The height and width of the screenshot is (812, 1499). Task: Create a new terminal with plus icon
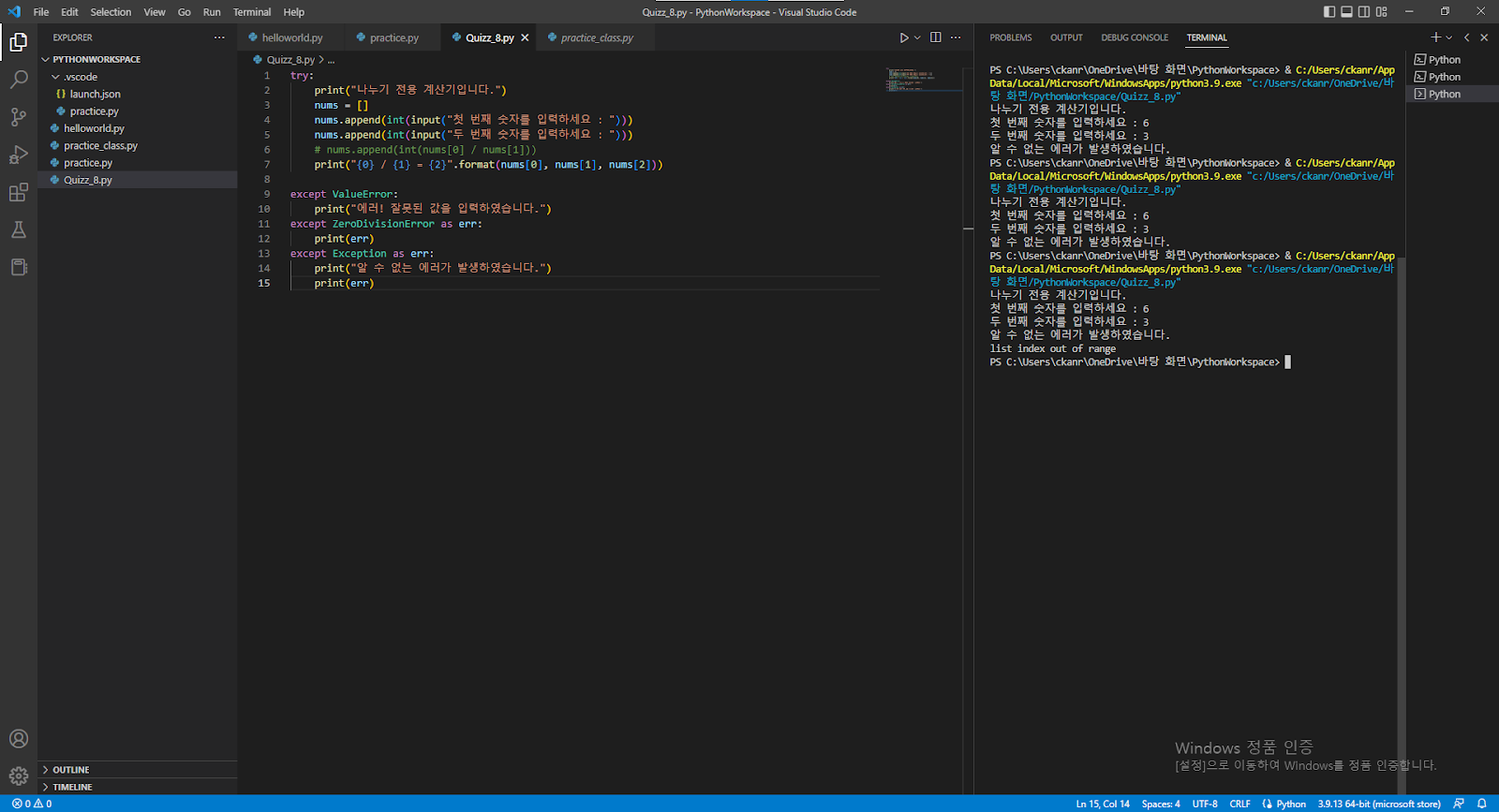1435,37
